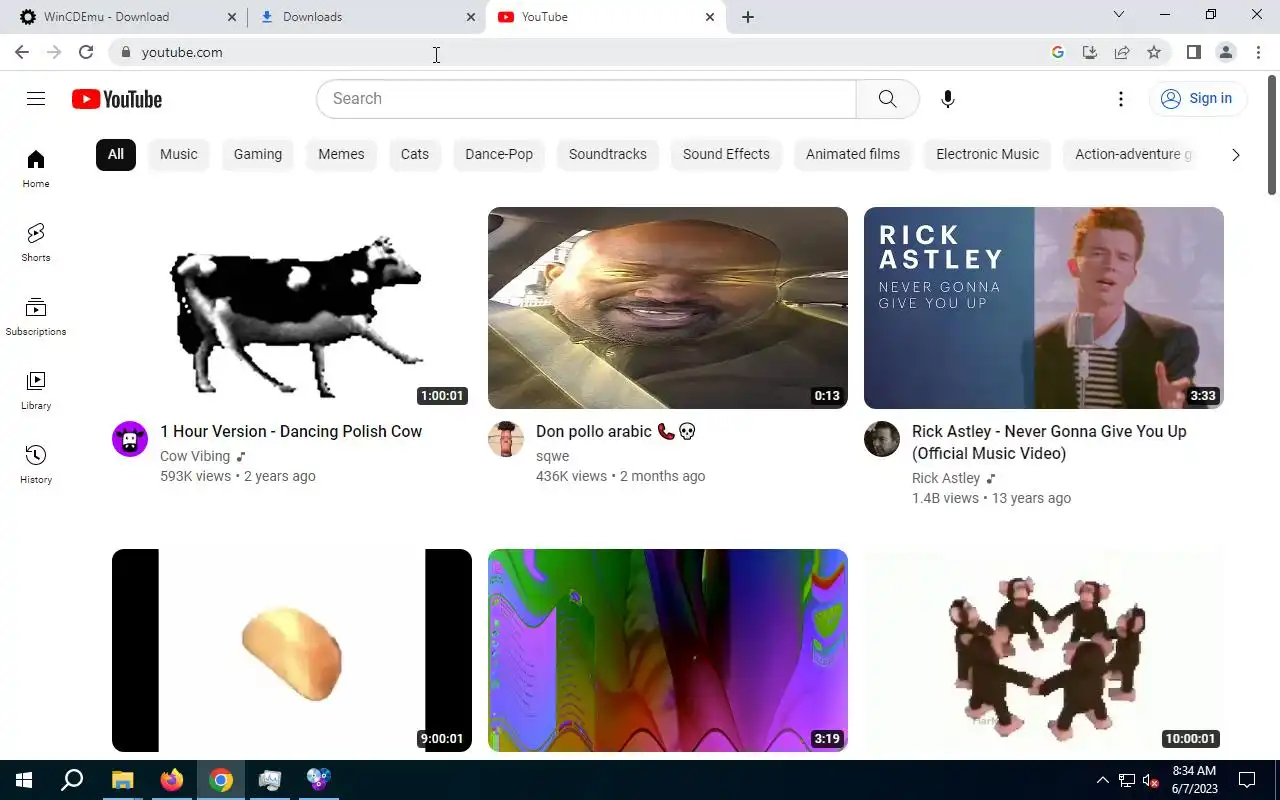1280x800 pixels.
Task: Play the spinning bread 9:00:01 thumbnail
Action: (x=292, y=650)
